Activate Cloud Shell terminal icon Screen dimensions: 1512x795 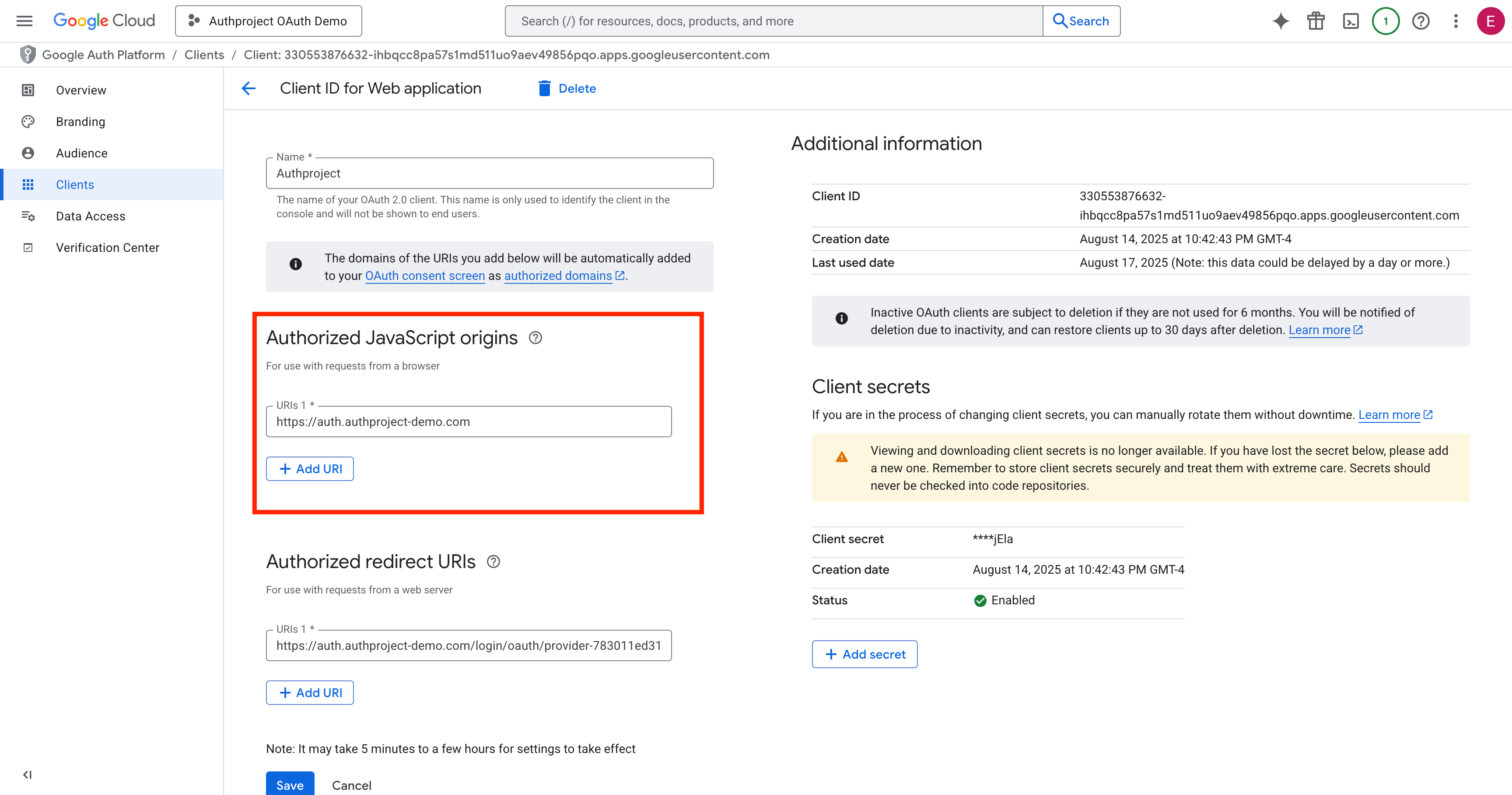point(1351,21)
